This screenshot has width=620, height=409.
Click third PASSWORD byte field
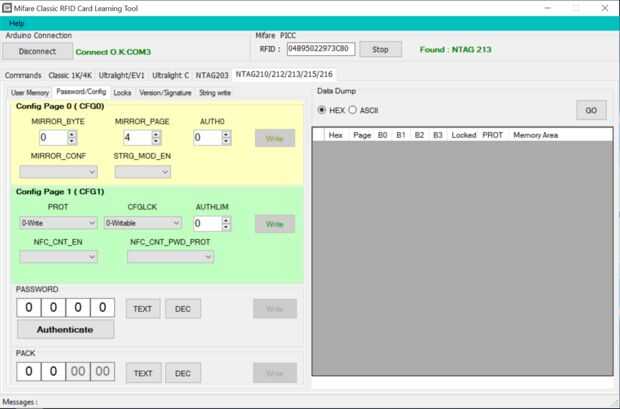pyautogui.click(x=78, y=307)
